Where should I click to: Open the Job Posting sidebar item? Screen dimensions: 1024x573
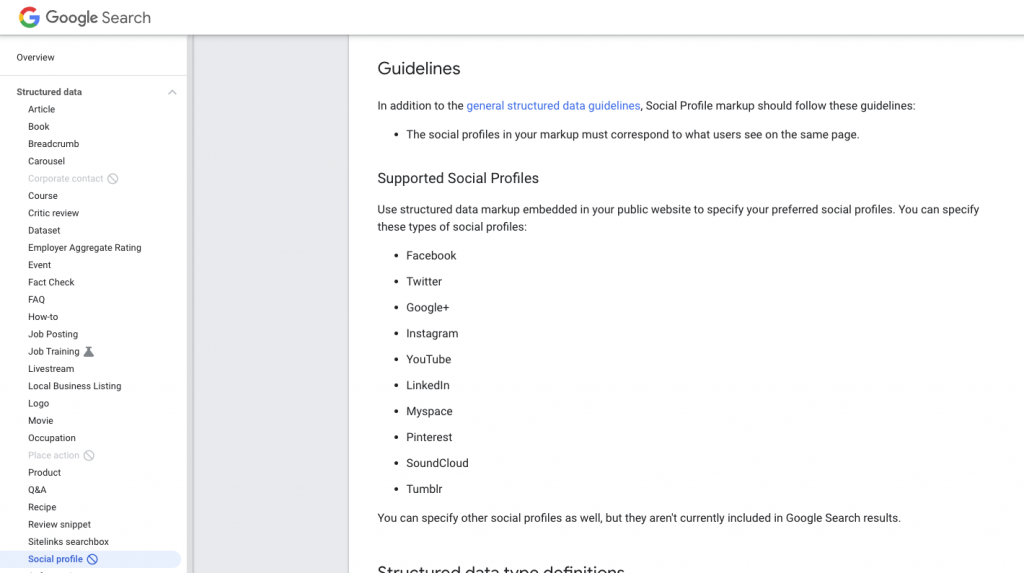coord(53,335)
